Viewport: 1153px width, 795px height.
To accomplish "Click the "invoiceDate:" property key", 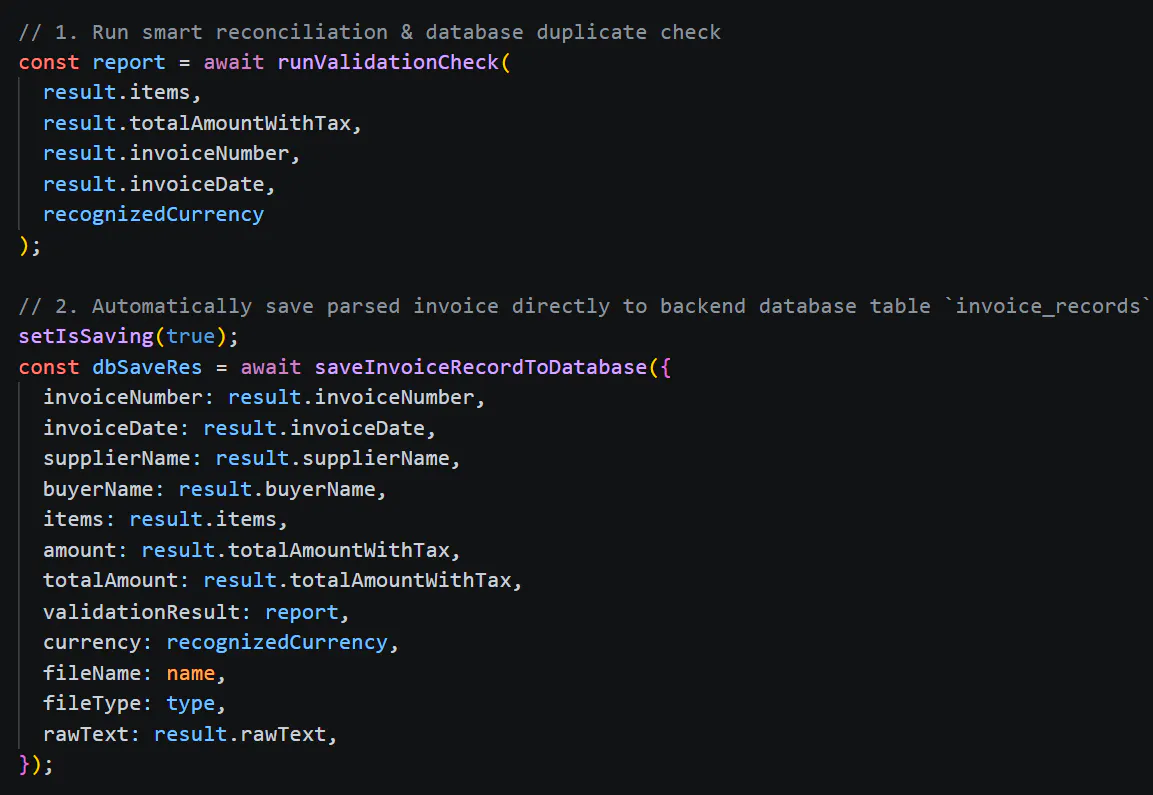I will coord(116,428).
